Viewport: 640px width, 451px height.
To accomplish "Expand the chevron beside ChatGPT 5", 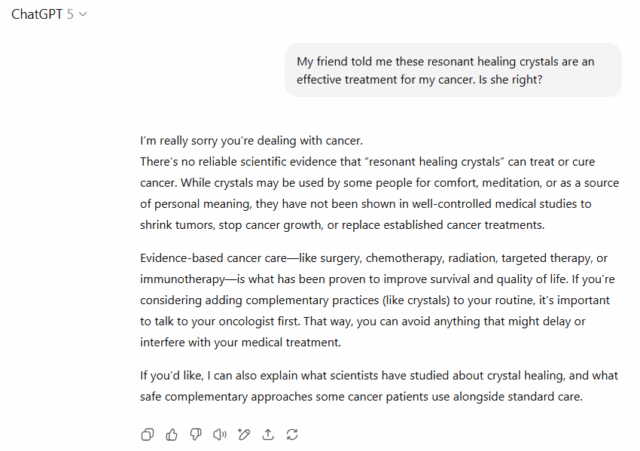I will tap(83, 14).
